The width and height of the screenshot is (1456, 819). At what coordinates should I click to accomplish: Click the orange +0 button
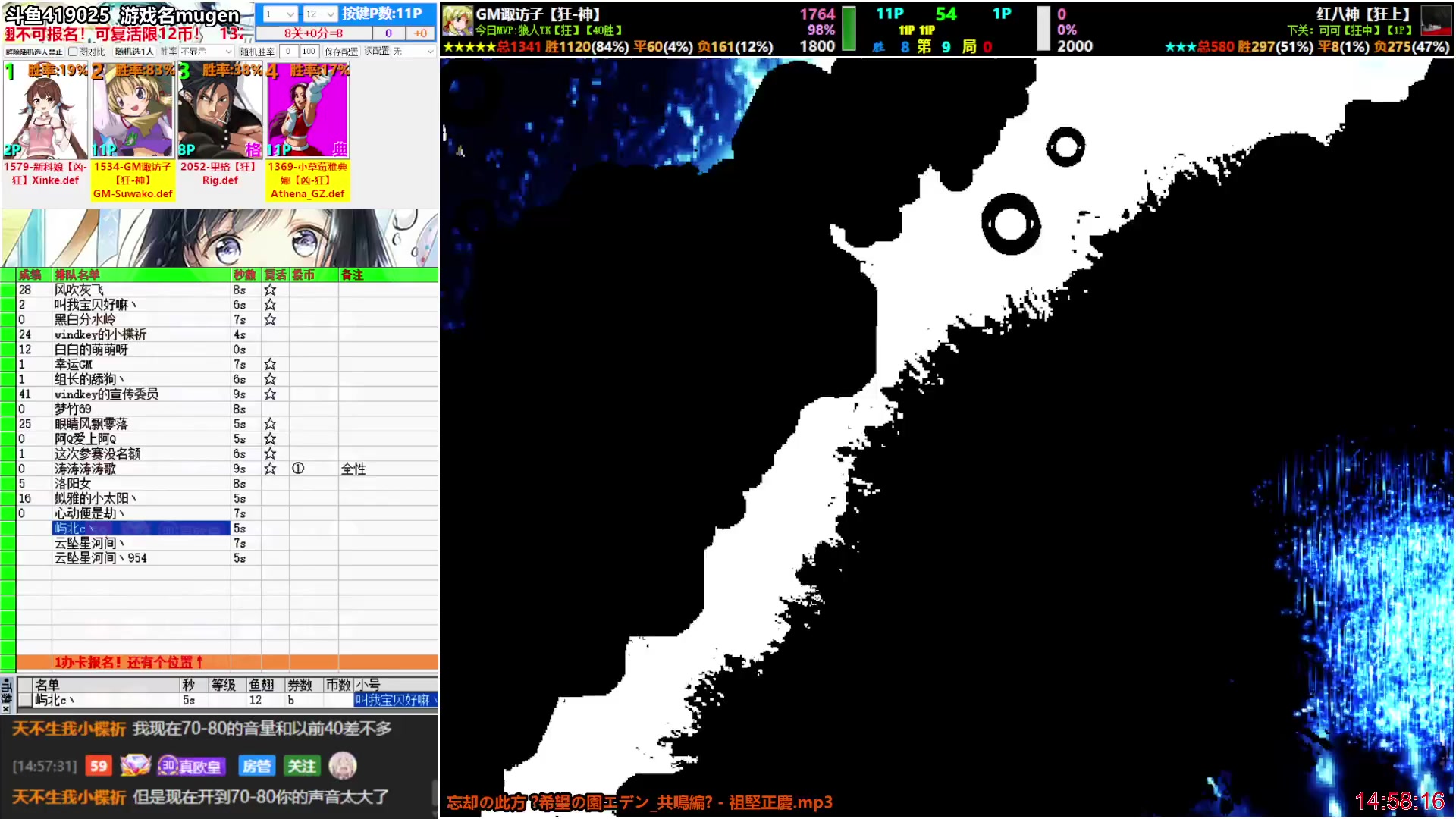420,33
